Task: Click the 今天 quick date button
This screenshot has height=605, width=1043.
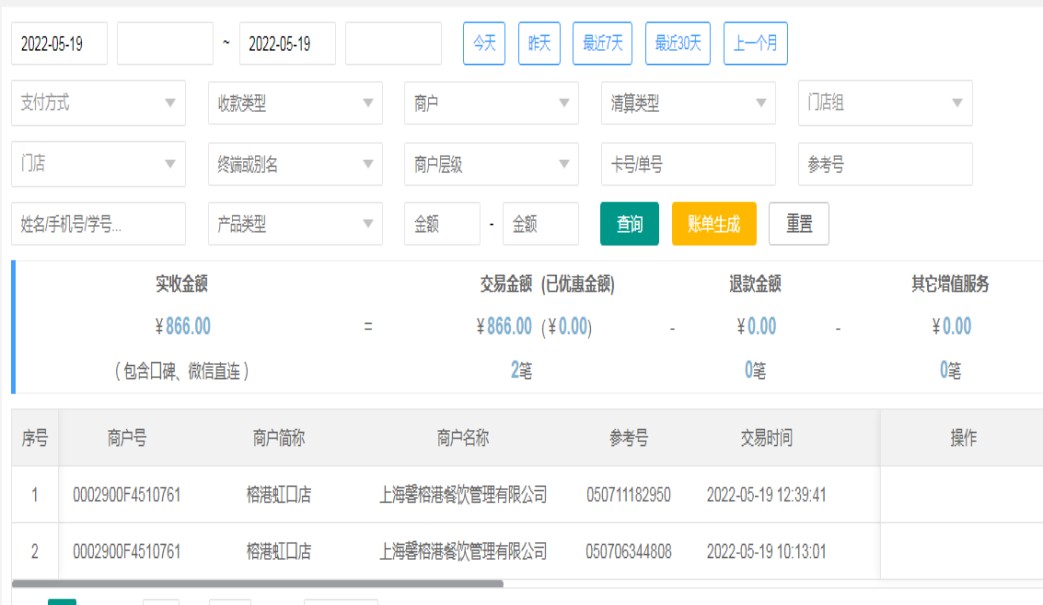Action: click(484, 44)
